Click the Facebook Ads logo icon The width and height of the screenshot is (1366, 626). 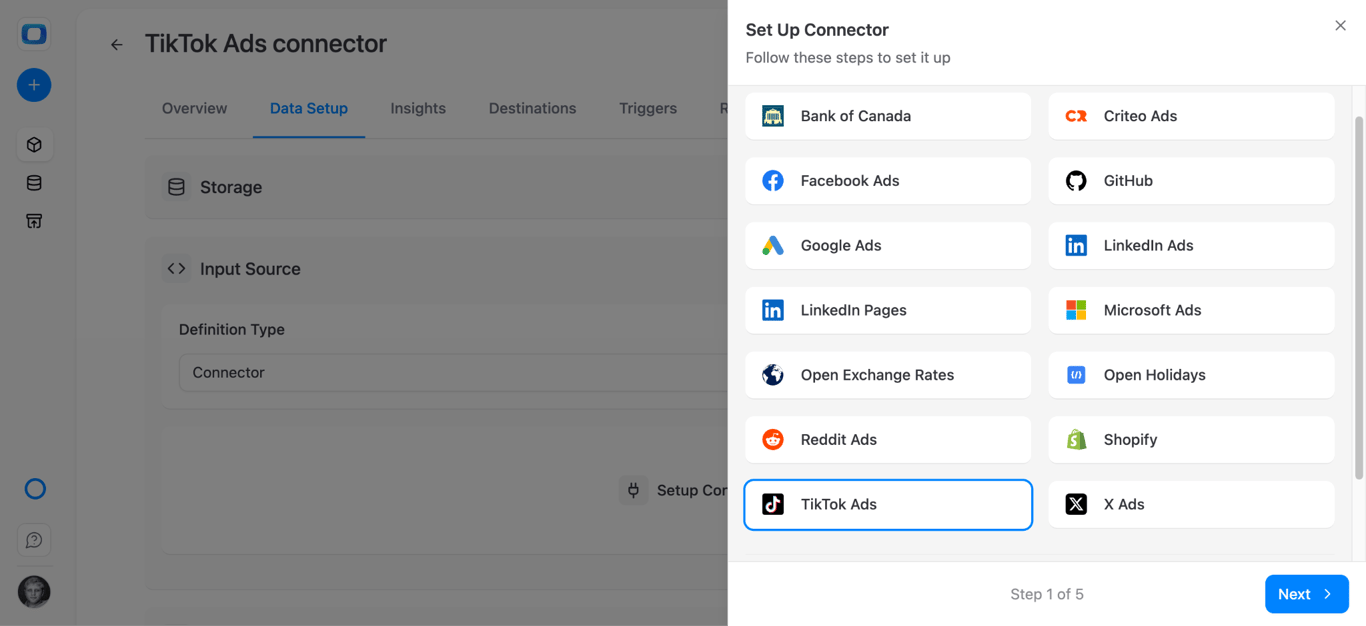coord(773,181)
